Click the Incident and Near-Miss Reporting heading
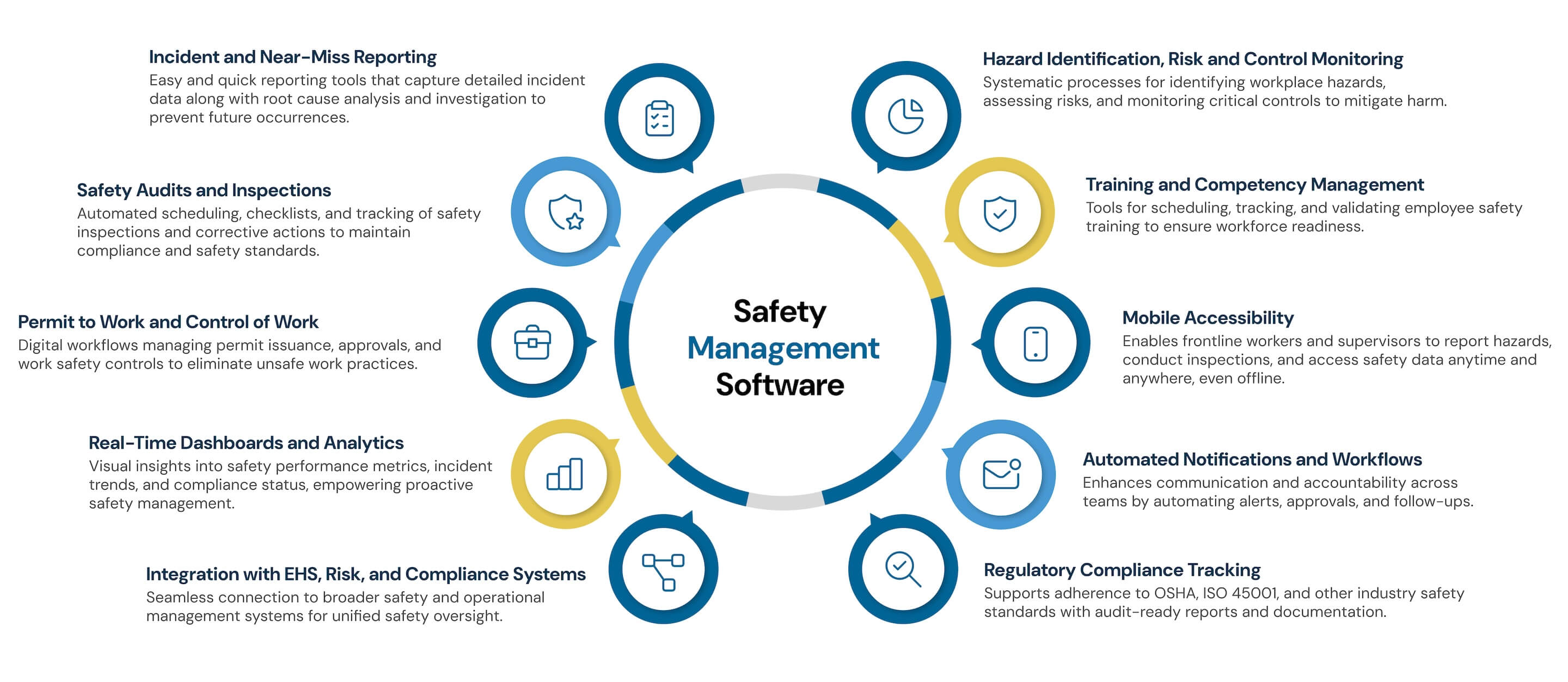Viewport: 1568px width, 682px height. 293,57
